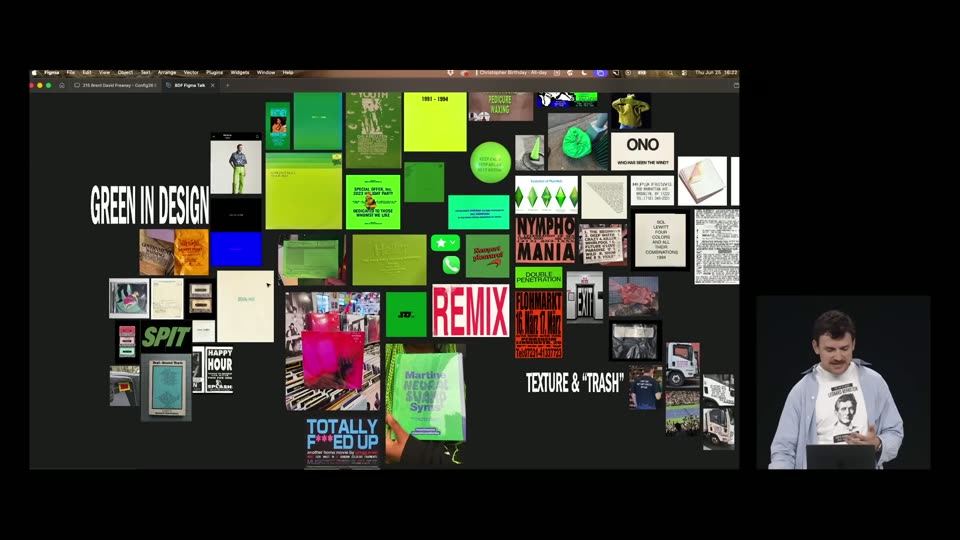Open the Text menu
960x540 pixels.
146,72
